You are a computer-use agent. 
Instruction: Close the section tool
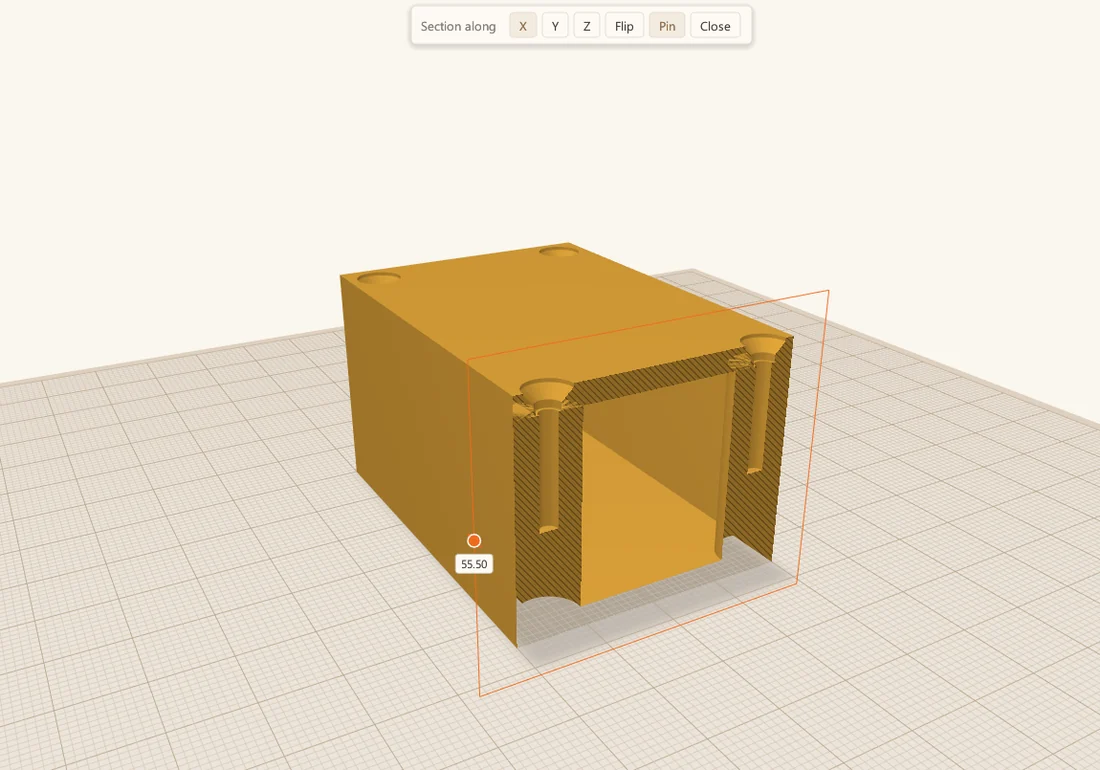pos(715,26)
